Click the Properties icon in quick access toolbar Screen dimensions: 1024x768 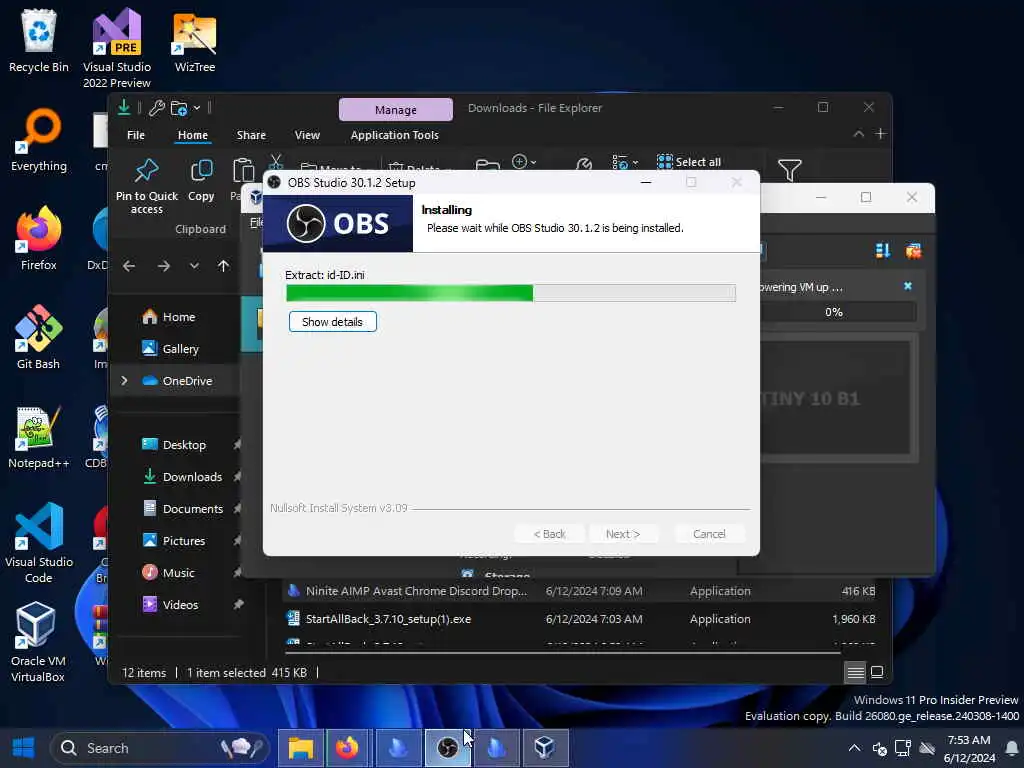(x=157, y=108)
